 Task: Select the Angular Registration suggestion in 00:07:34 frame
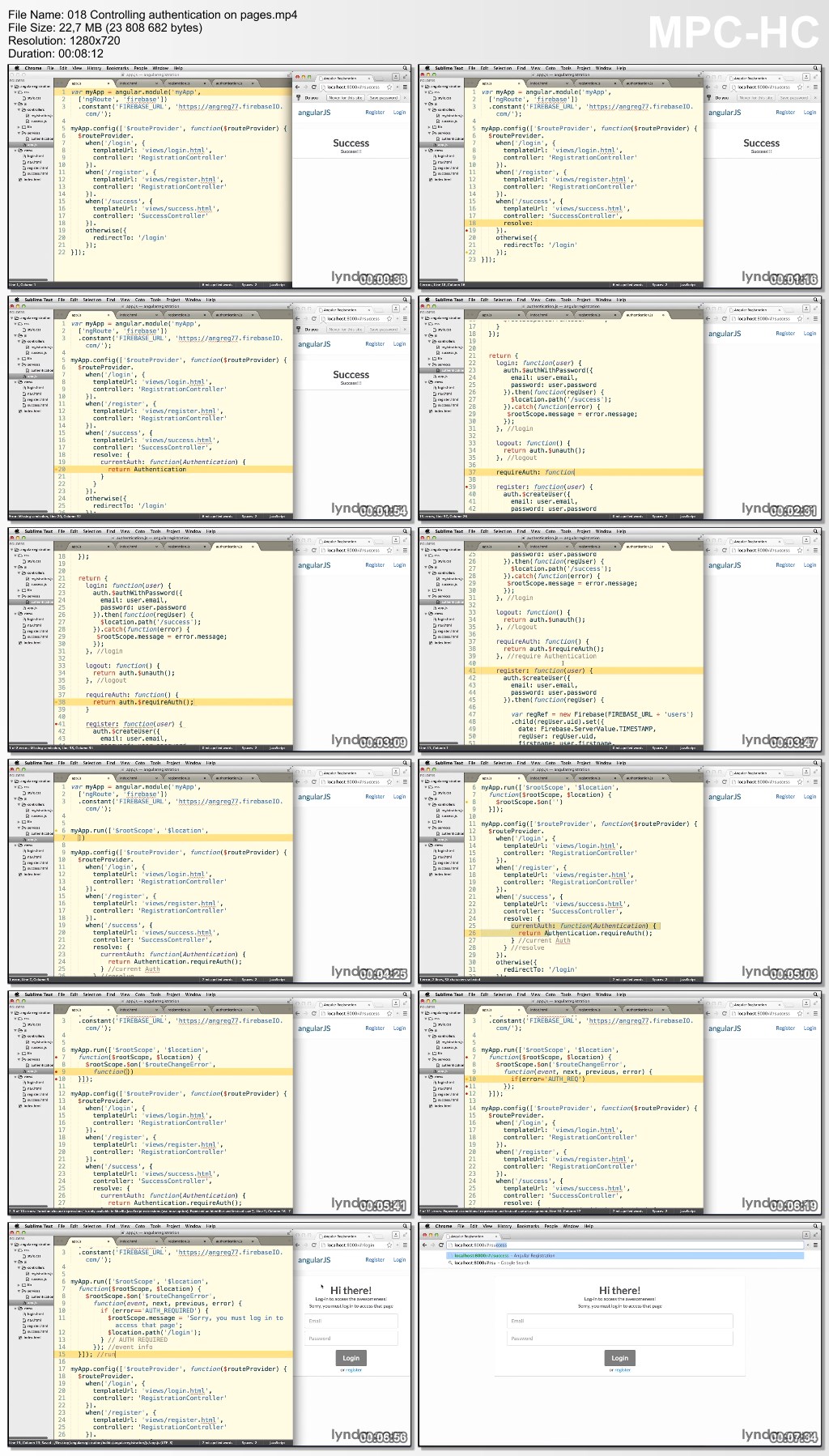point(624,1255)
